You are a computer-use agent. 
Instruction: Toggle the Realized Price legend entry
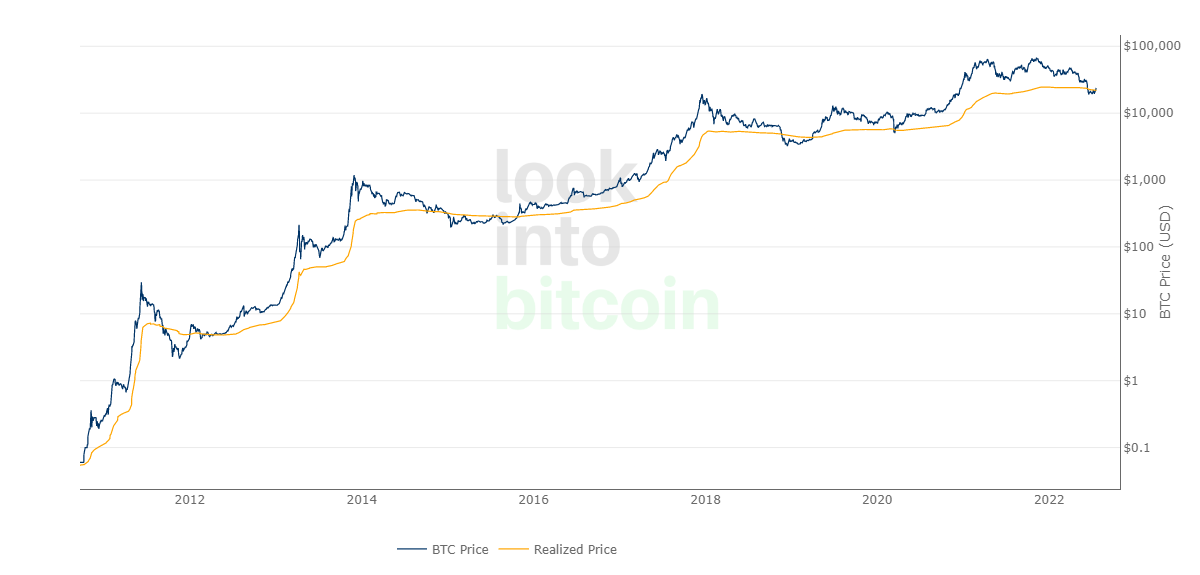click(575, 549)
